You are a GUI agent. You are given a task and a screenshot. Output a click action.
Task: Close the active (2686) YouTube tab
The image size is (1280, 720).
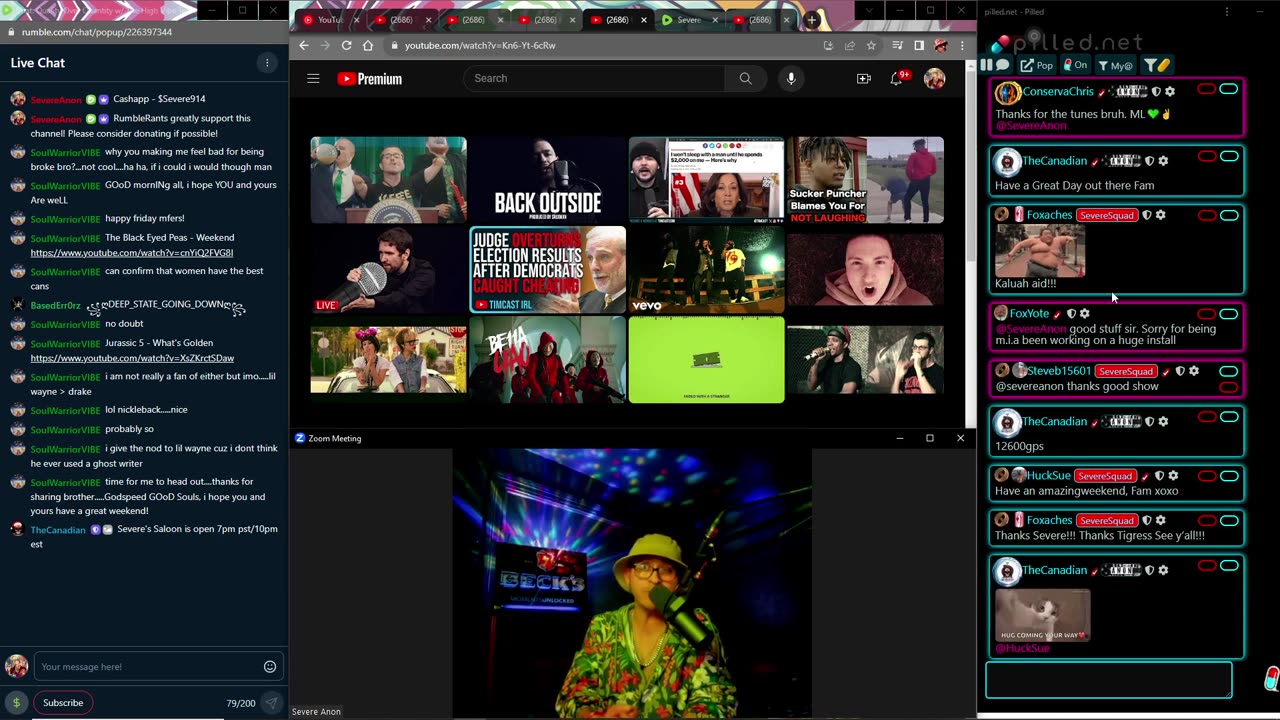click(643, 20)
